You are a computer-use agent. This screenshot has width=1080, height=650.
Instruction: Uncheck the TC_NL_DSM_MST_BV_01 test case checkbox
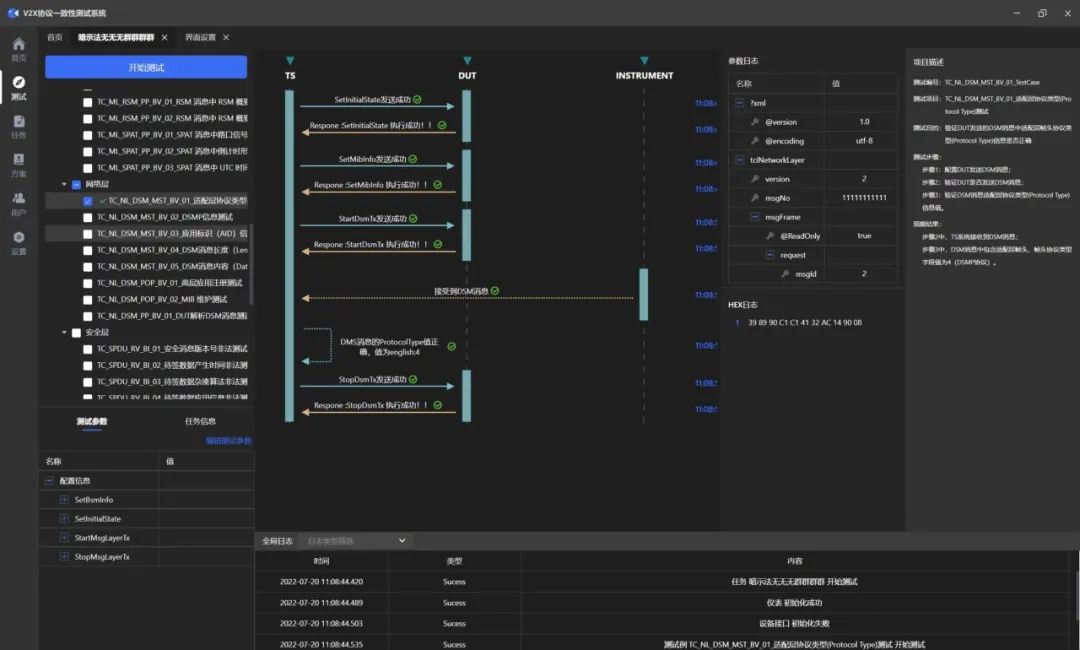[88, 201]
